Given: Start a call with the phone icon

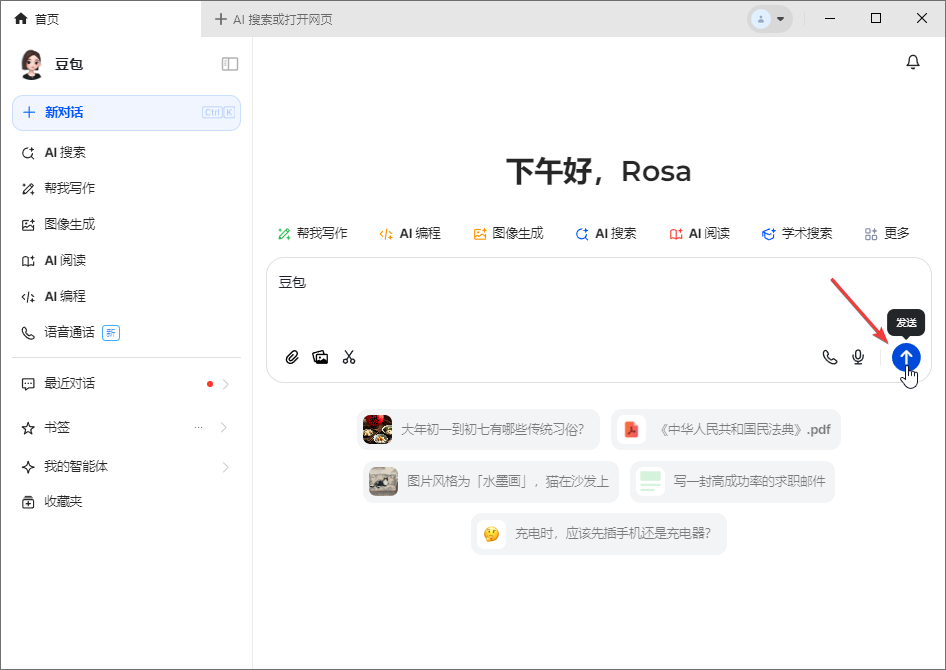Looking at the screenshot, I should (829, 357).
